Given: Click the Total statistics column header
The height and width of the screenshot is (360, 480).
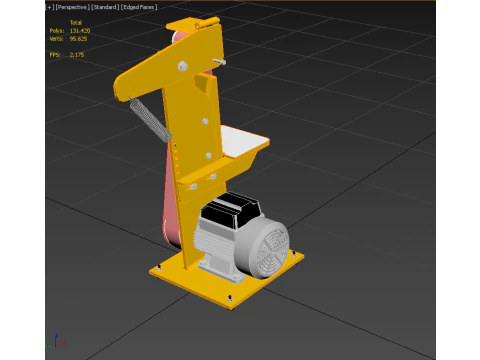Looking at the screenshot, I should tap(76, 23).
